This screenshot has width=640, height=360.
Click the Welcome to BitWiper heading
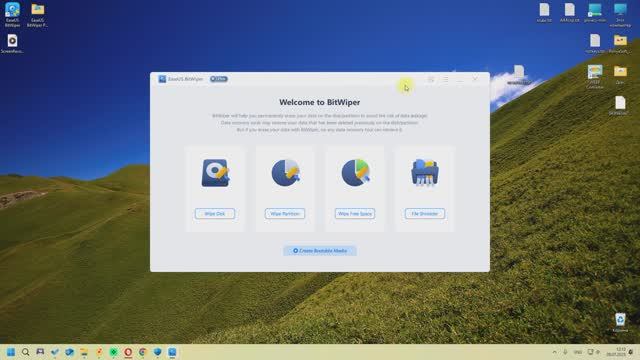click(x=320, y=102)
